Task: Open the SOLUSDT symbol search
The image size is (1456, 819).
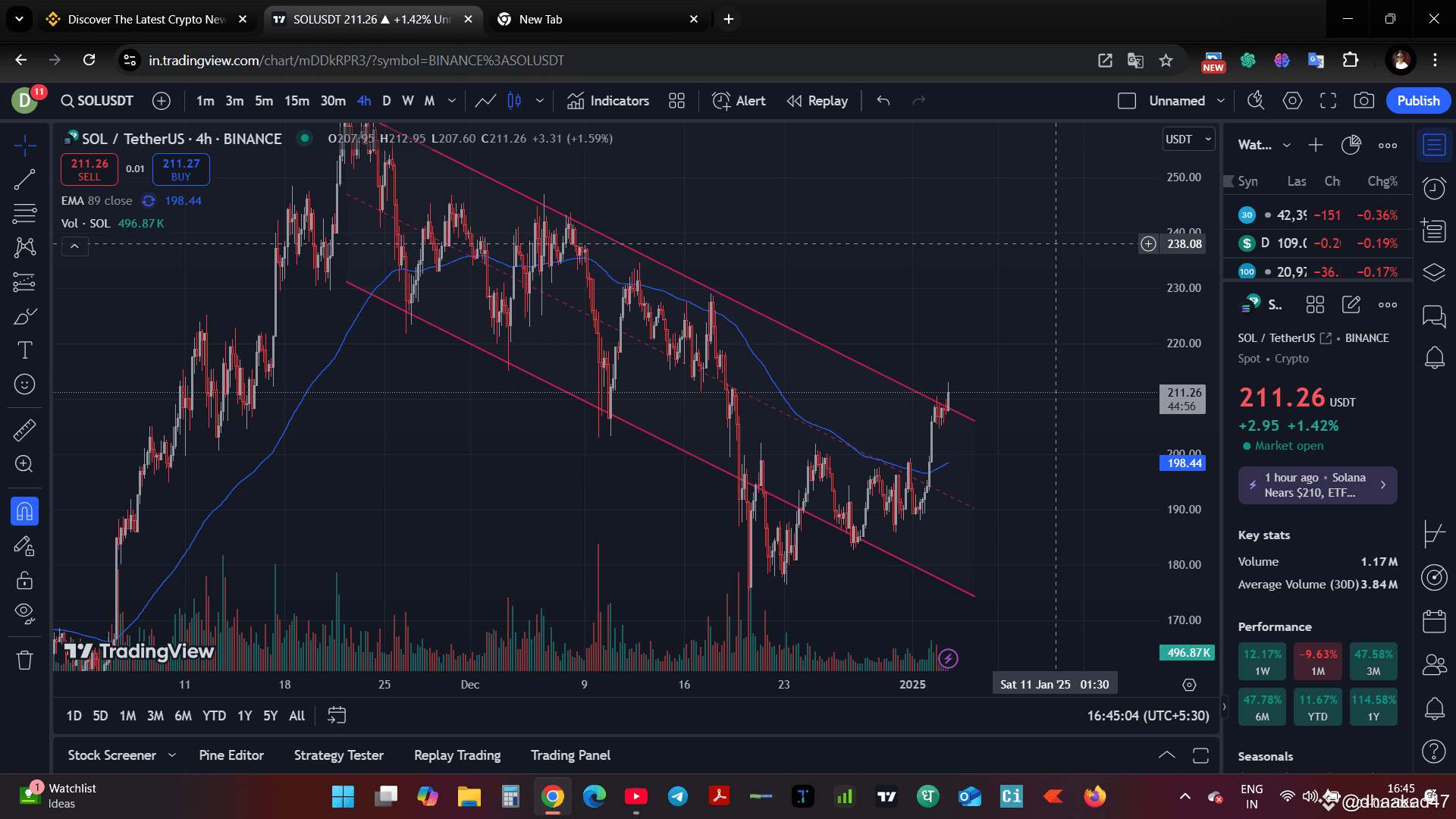Action: pos(97,101)
